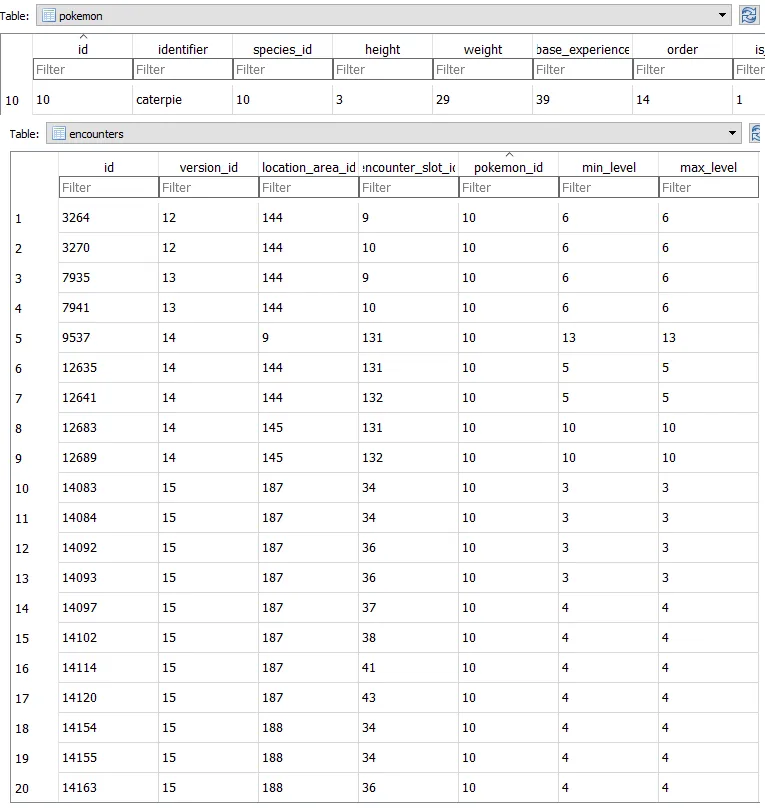Focus the base_experience filter field
This screenshot has width=765, height=811.
[x=582, y=69]
